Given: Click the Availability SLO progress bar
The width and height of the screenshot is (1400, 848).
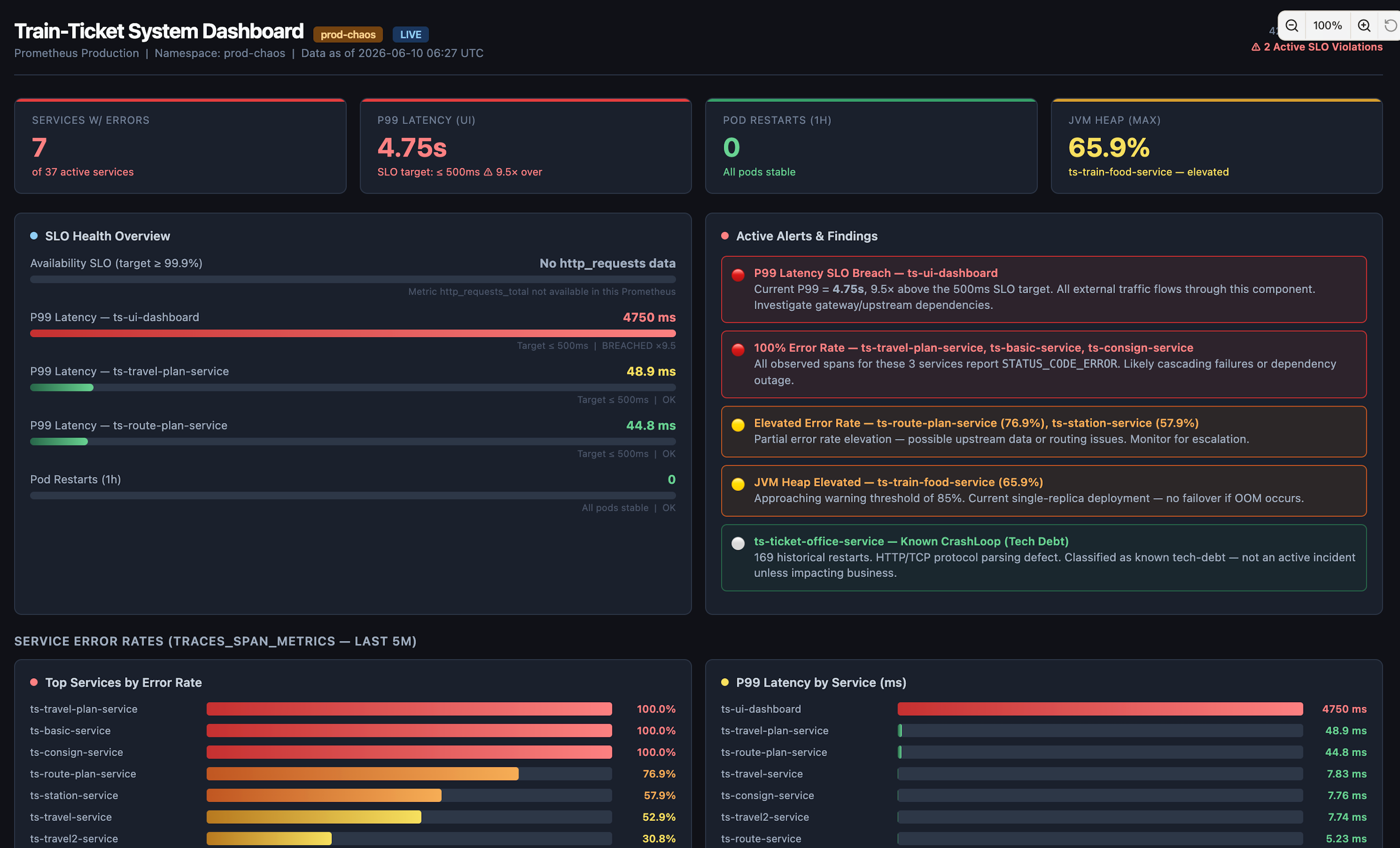Looking at the screenshot, I should pos(353,280).
